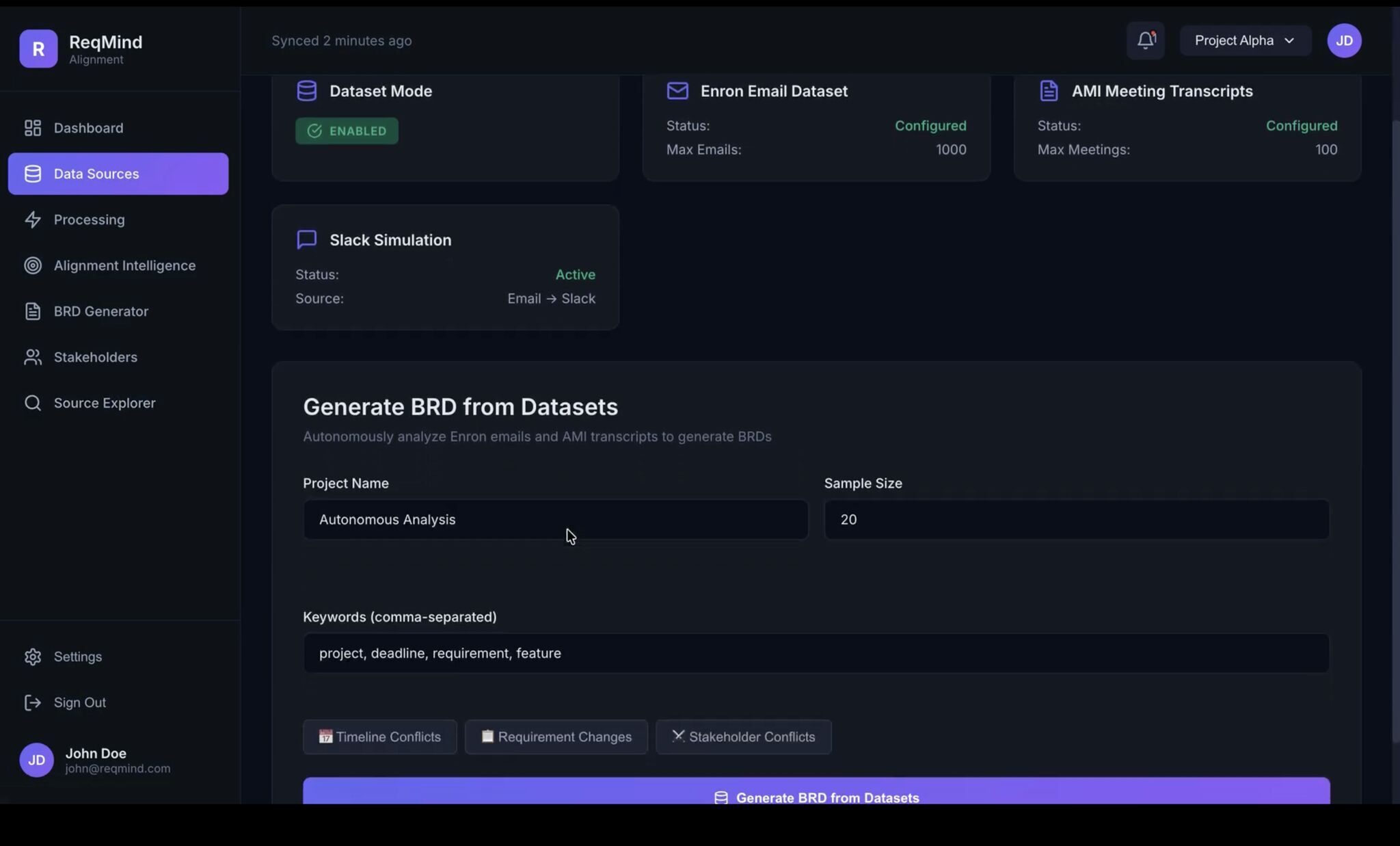This screenshot has width=1400, height=846.
Task: Click Slack Simulation 'Active' status
Action: (x=576, y=275)
